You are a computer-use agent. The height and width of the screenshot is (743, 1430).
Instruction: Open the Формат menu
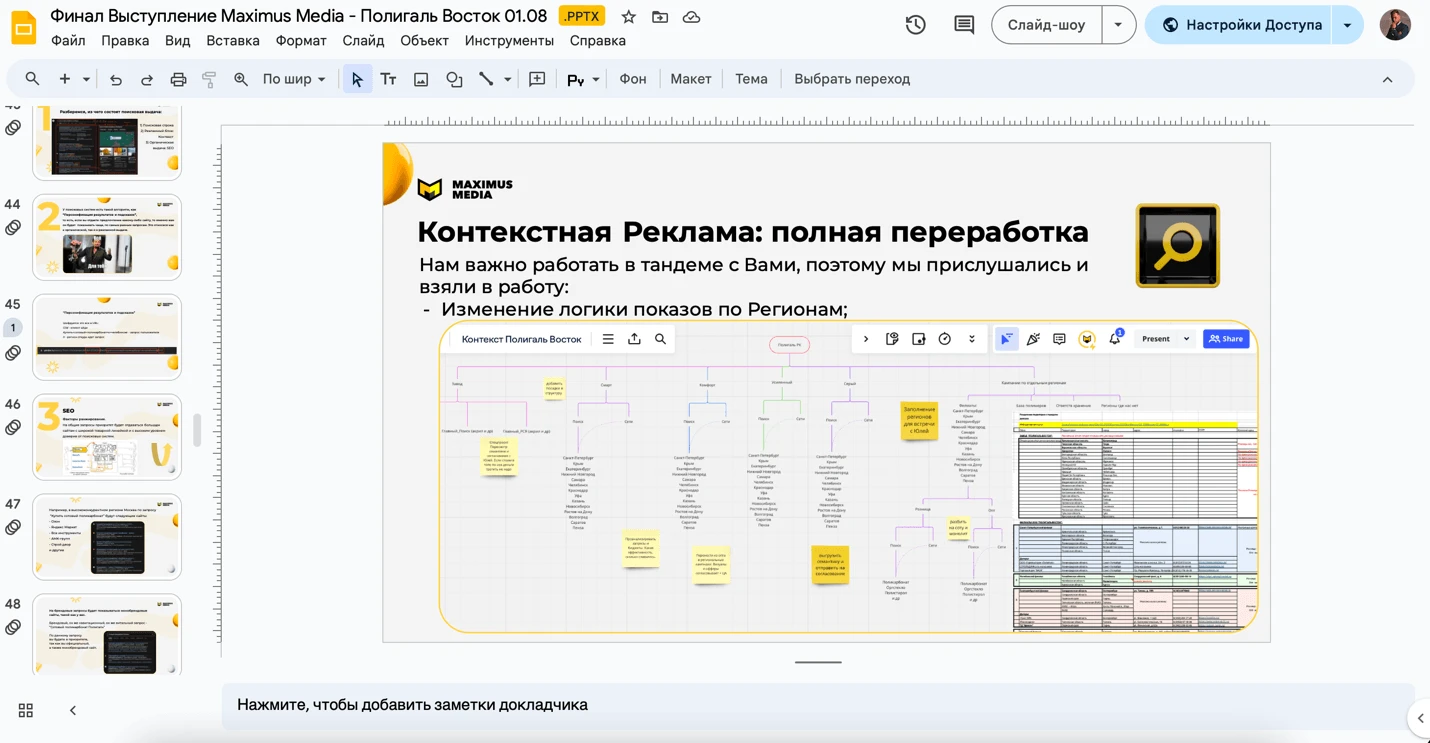click(301, 40)
